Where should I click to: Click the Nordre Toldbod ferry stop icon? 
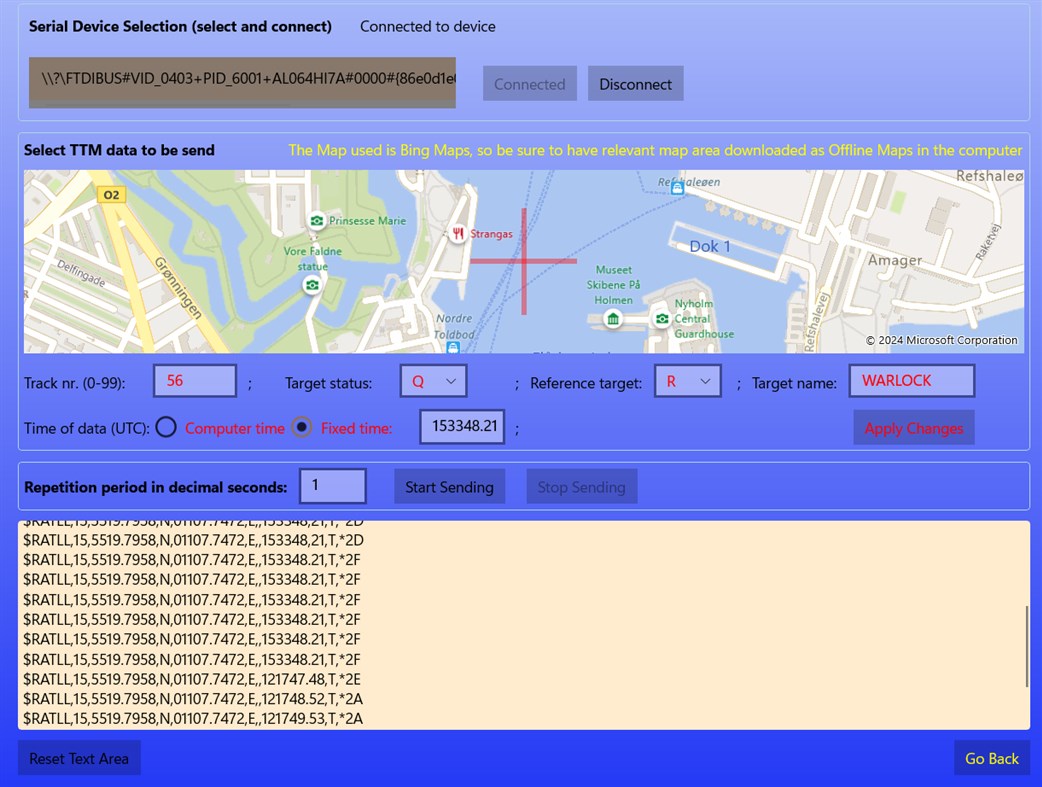453,348
